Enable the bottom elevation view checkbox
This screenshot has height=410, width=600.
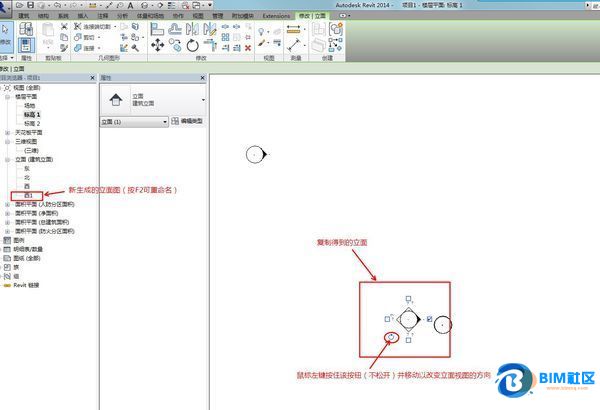pyautogui.click(x=408, y=341)
